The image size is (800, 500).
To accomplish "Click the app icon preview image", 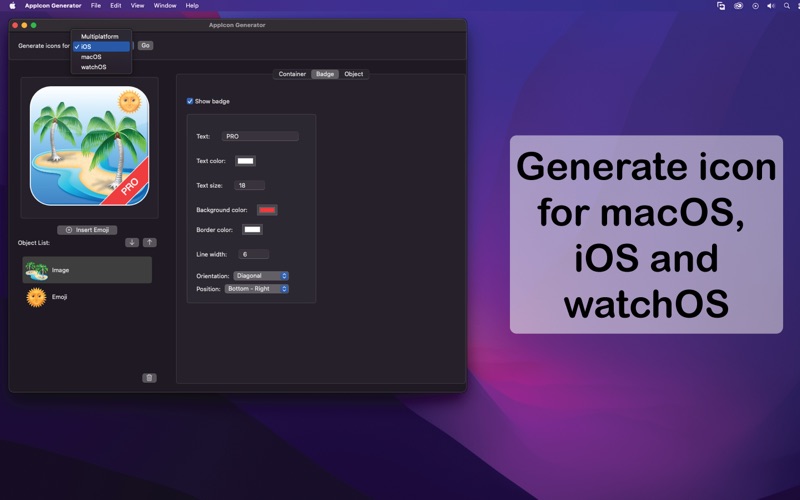I will pyautogui.click(x=89, y=146).
